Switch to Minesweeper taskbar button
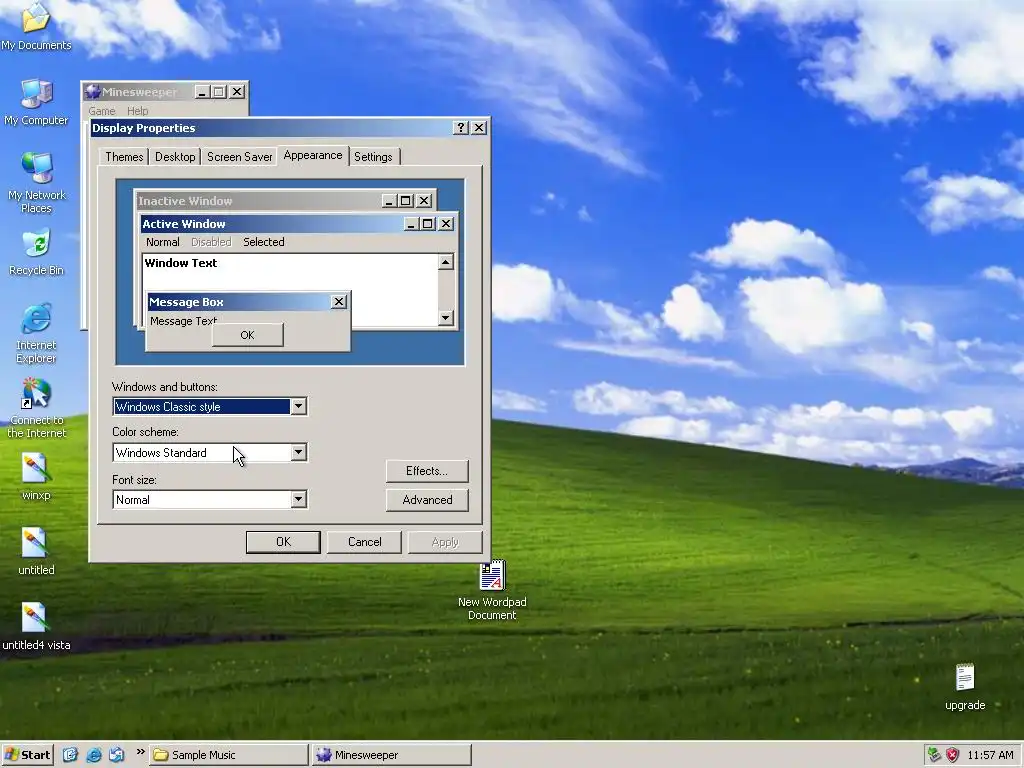 point(391,755)
